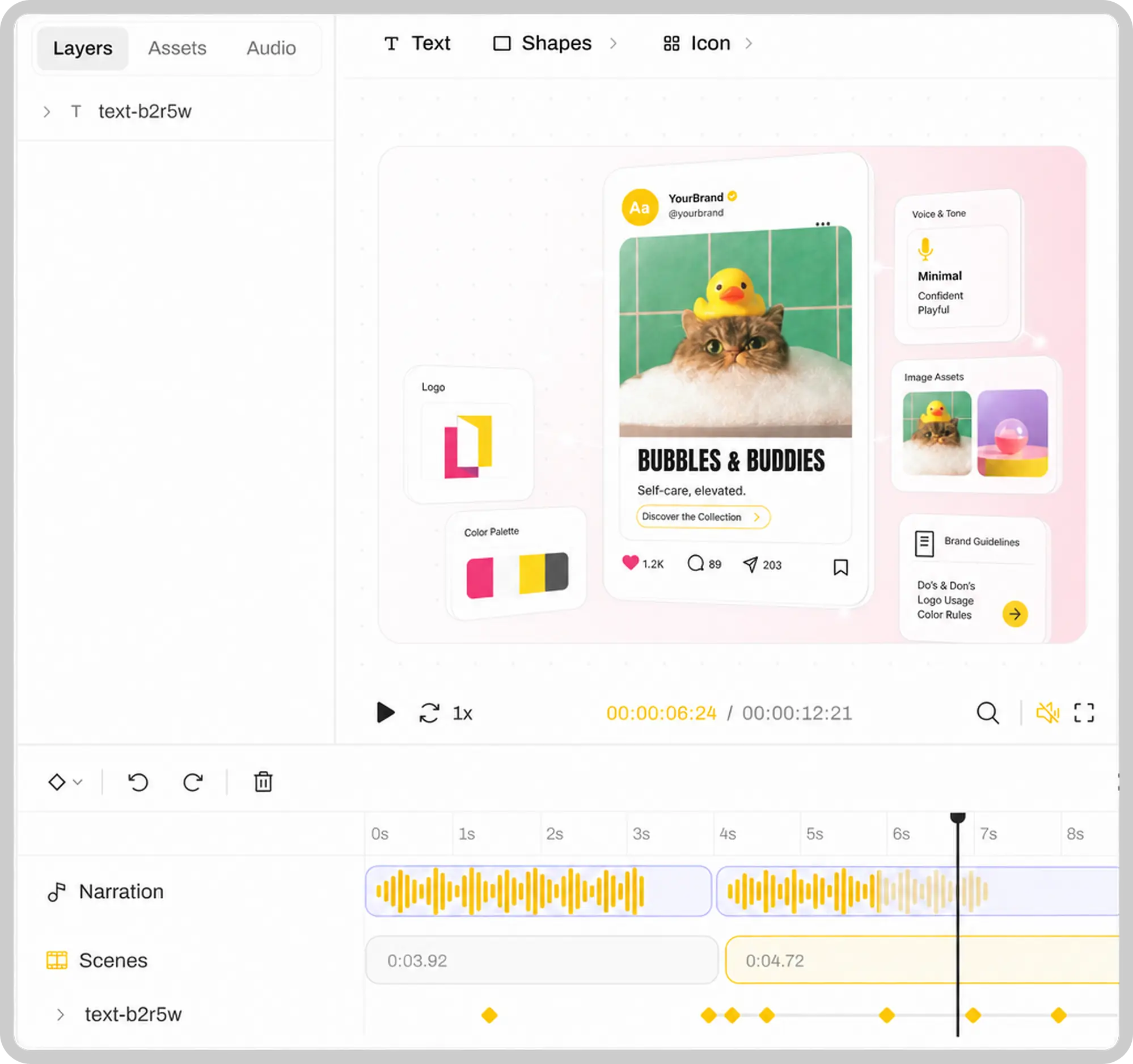
Task: Click the pink color palette swatch
Action: pyautogui.click(x=480, y=578)
